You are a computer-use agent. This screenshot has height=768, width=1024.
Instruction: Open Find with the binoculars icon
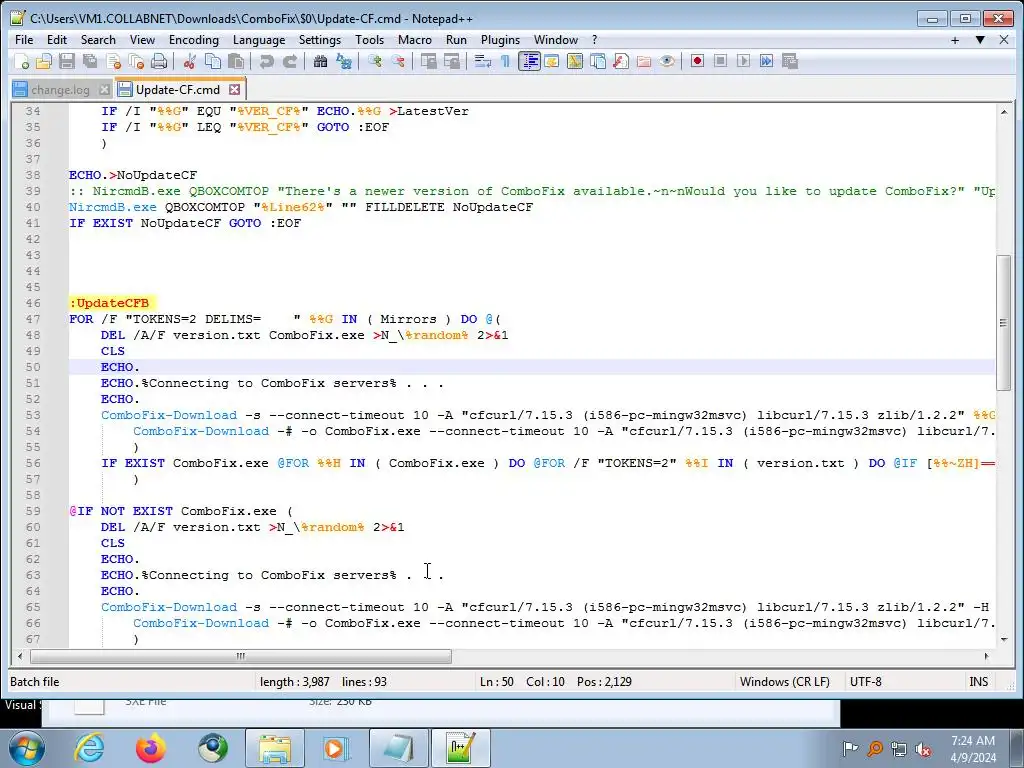point(321,61)
